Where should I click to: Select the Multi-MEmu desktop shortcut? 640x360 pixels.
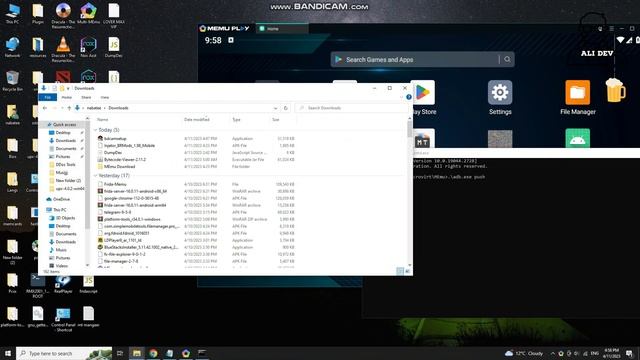tap(88, 13)
